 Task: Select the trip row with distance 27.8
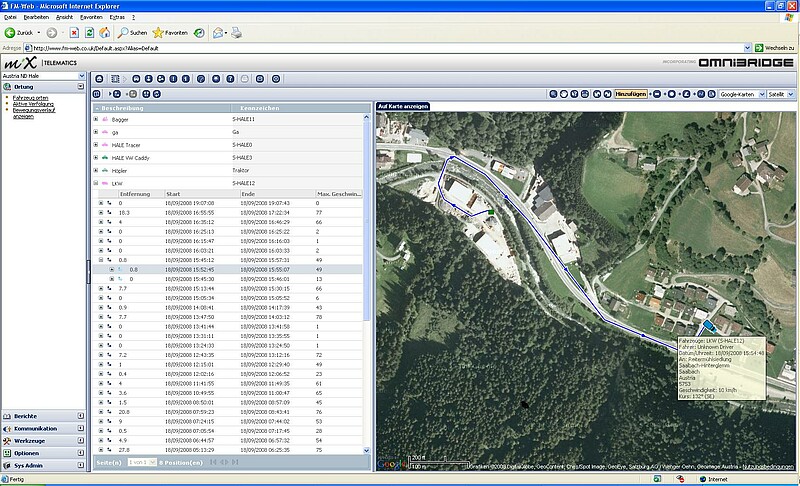(229, 450)
